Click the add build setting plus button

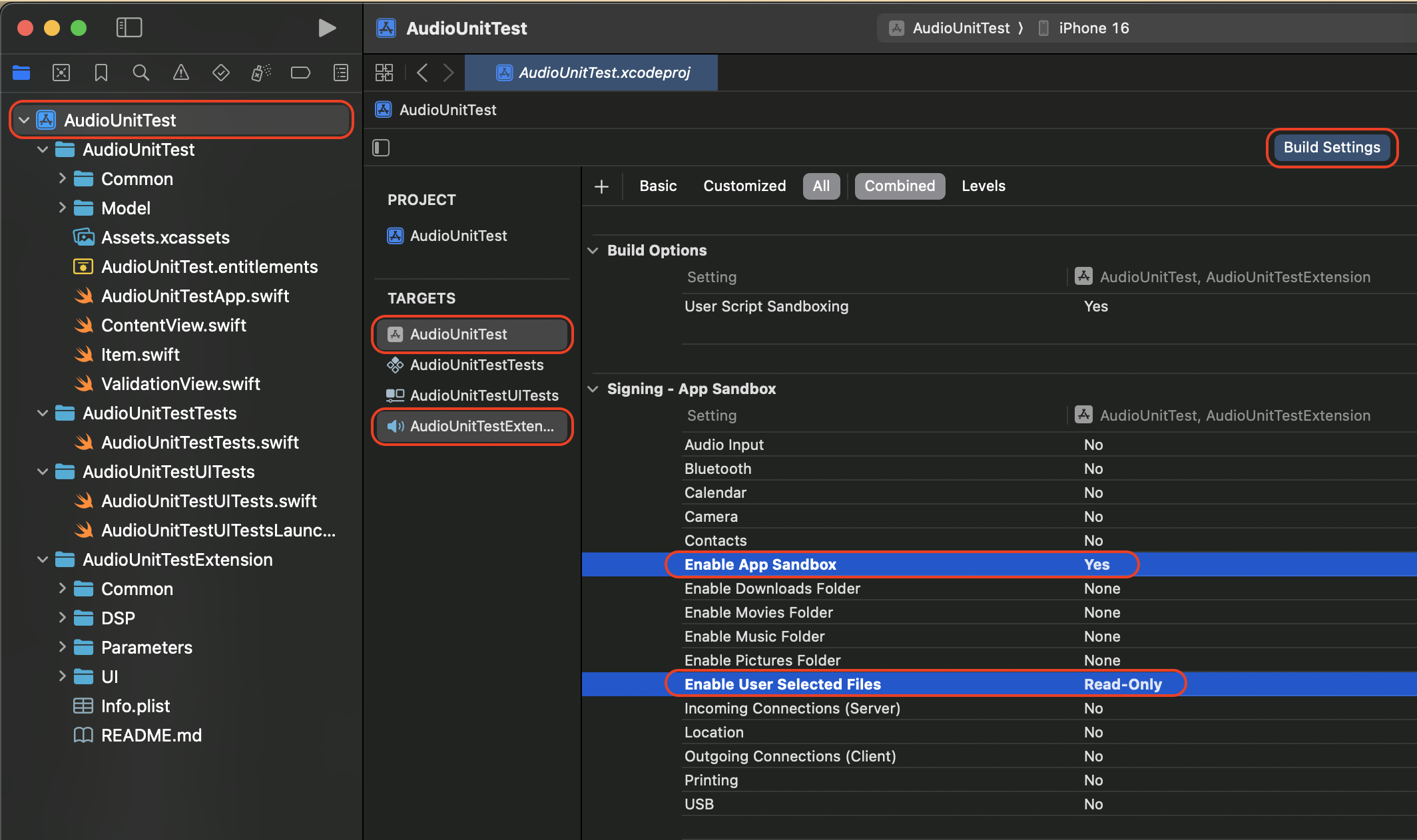tap(601, 186)
